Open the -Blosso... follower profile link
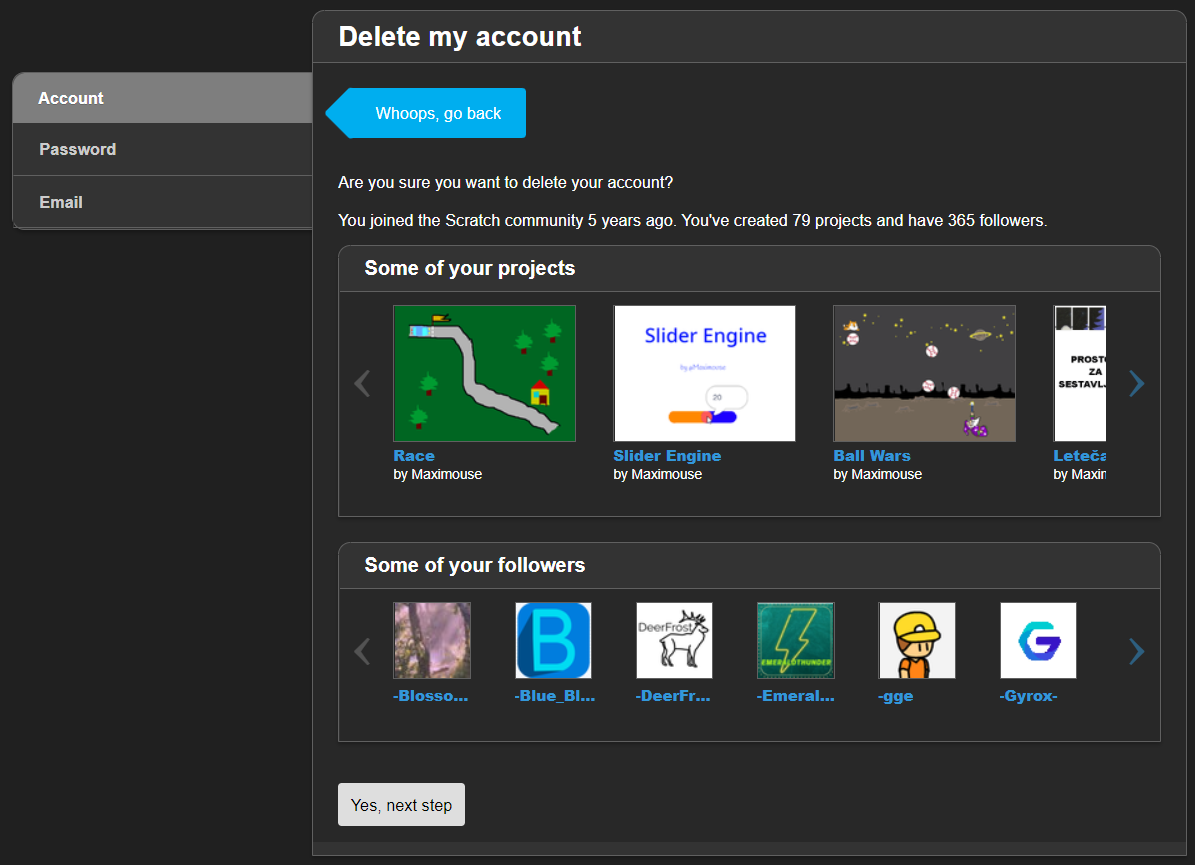Viewport: 1195px width, 865px height. pyautogui.click(x=431, y=696)
